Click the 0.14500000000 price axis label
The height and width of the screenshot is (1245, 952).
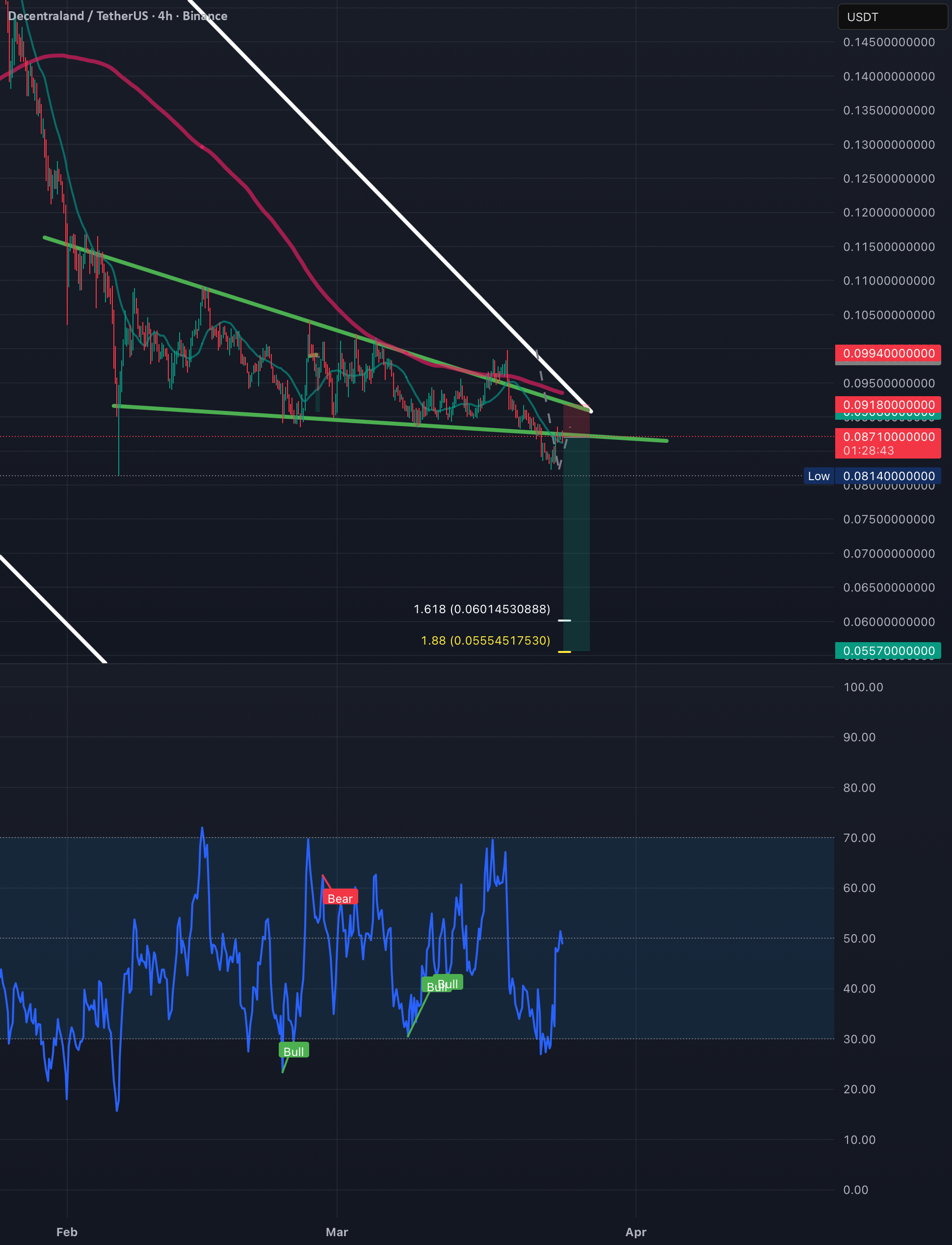pyautogui.click(x=889, y=42)
